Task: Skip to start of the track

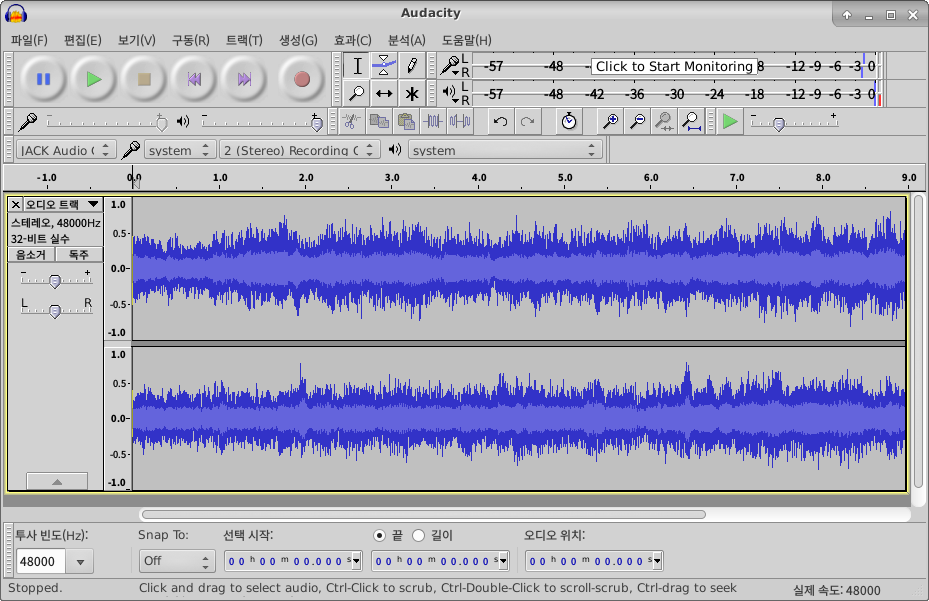Action: tap(194, 79)
